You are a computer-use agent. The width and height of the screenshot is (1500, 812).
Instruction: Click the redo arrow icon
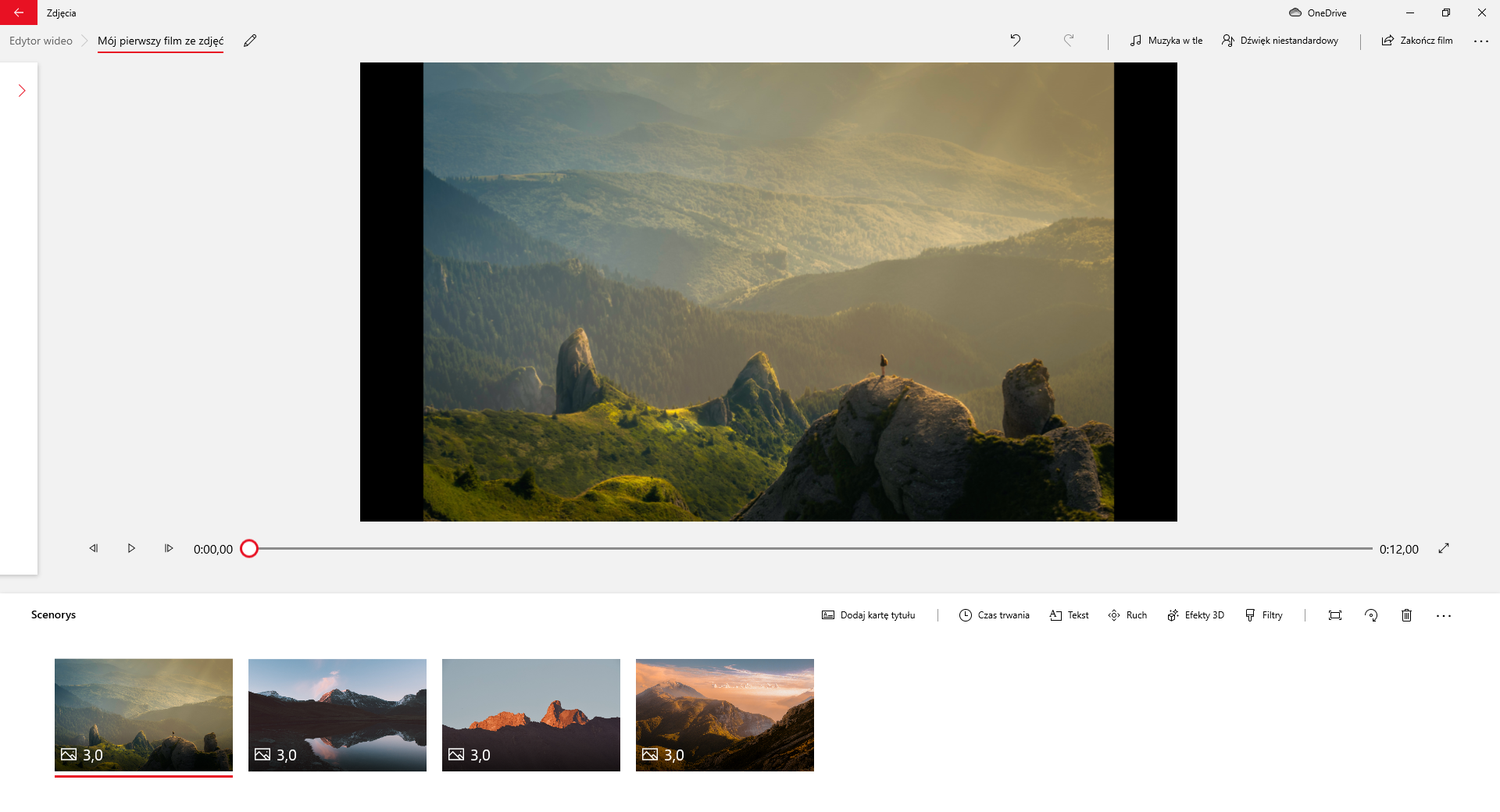coord(1069,41)
